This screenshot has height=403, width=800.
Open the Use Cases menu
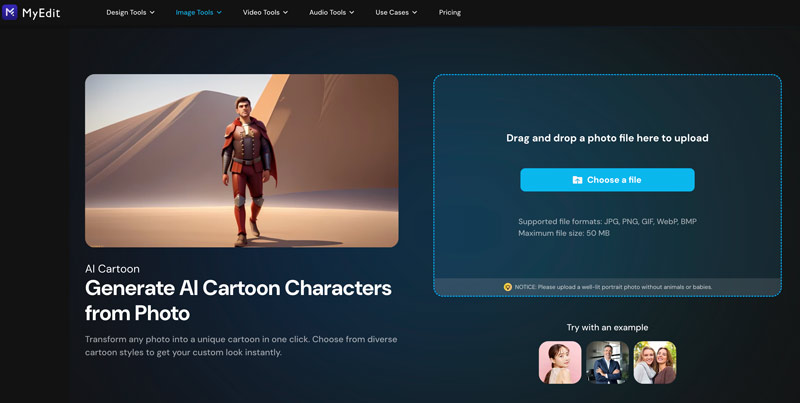coord(396,12)
